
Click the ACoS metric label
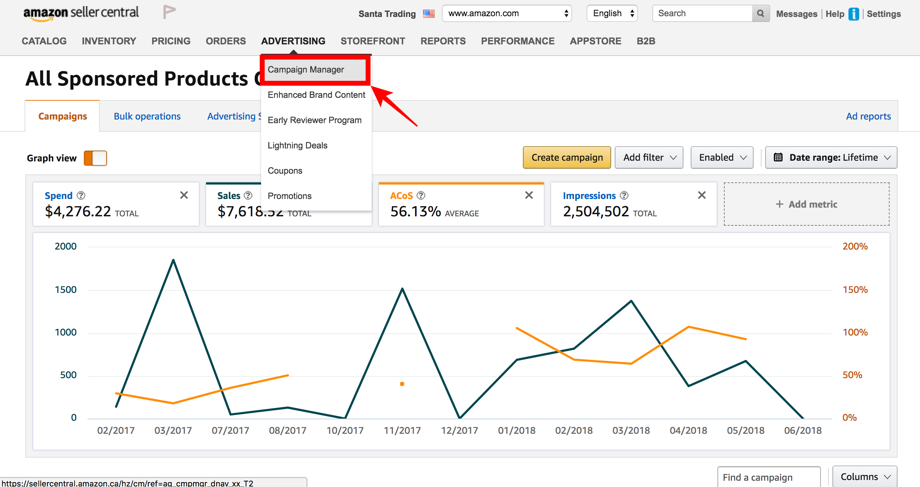click(401, 195)
